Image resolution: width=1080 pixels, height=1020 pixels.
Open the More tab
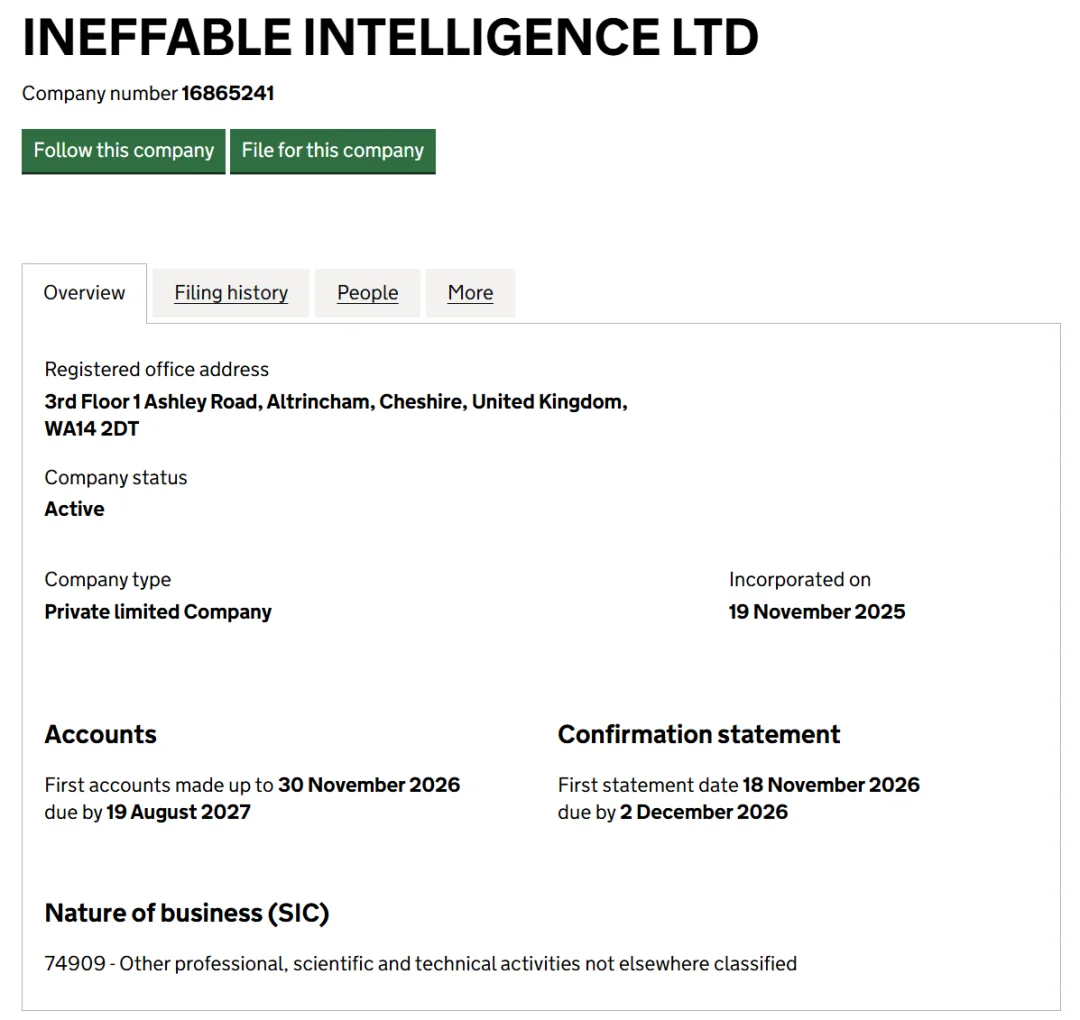[x=470, y=293]
